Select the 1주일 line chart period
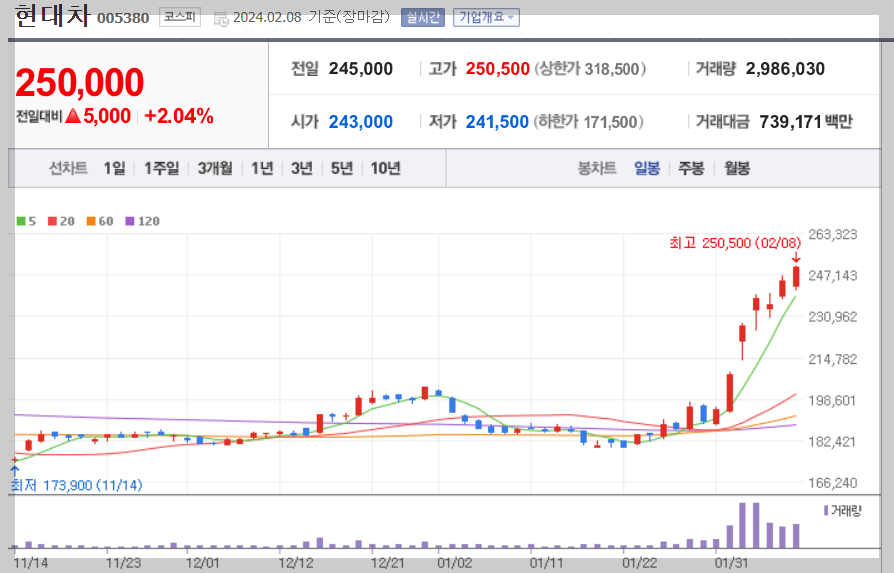 pos(161,168)
